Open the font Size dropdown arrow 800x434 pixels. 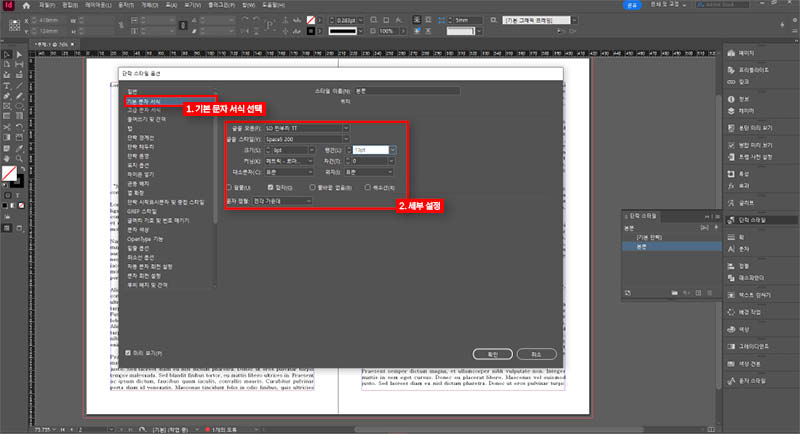click(x=311, y=150)
